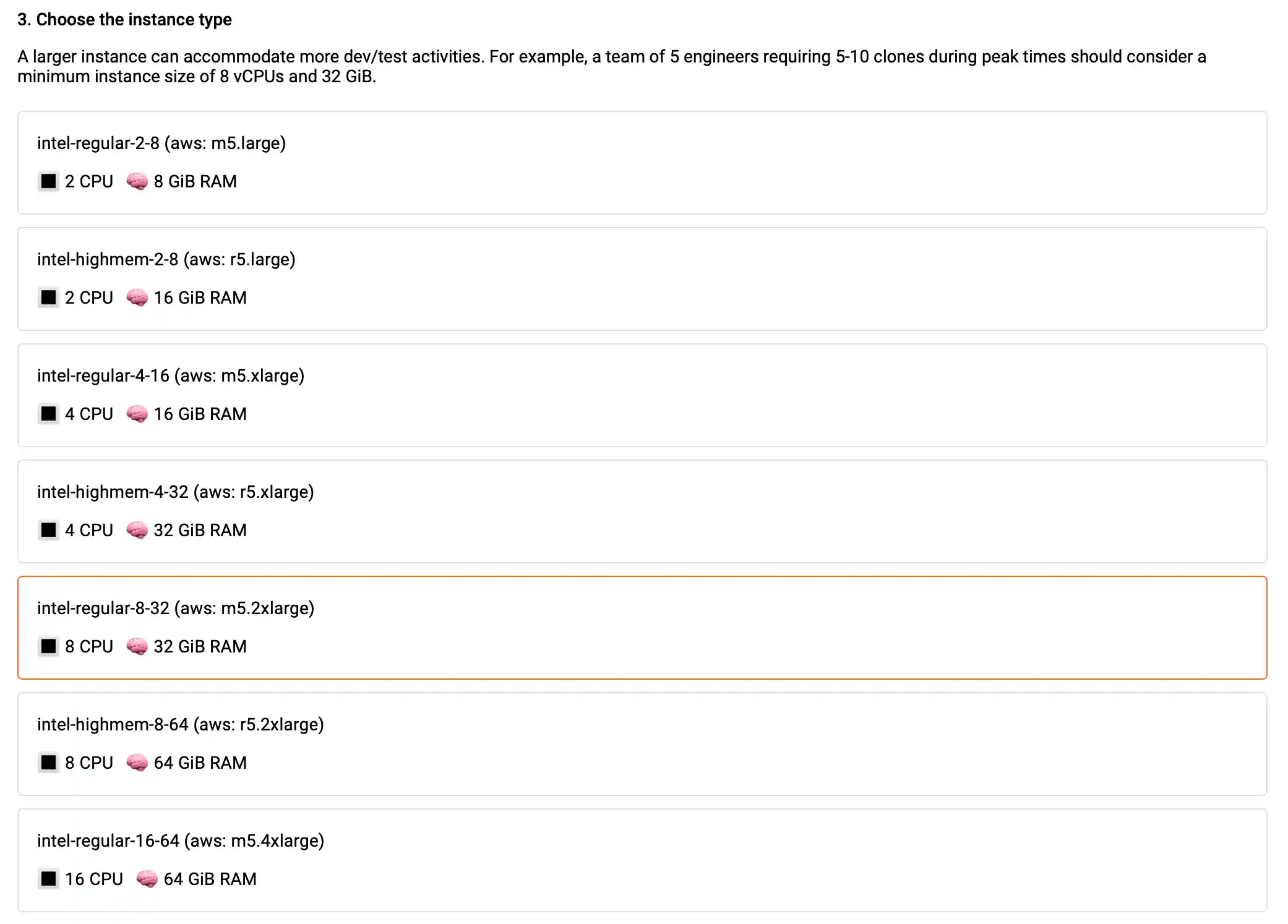
Task: Click the highlighted intel-regular-8-32 selected card
Action: [x=643, y=628]
